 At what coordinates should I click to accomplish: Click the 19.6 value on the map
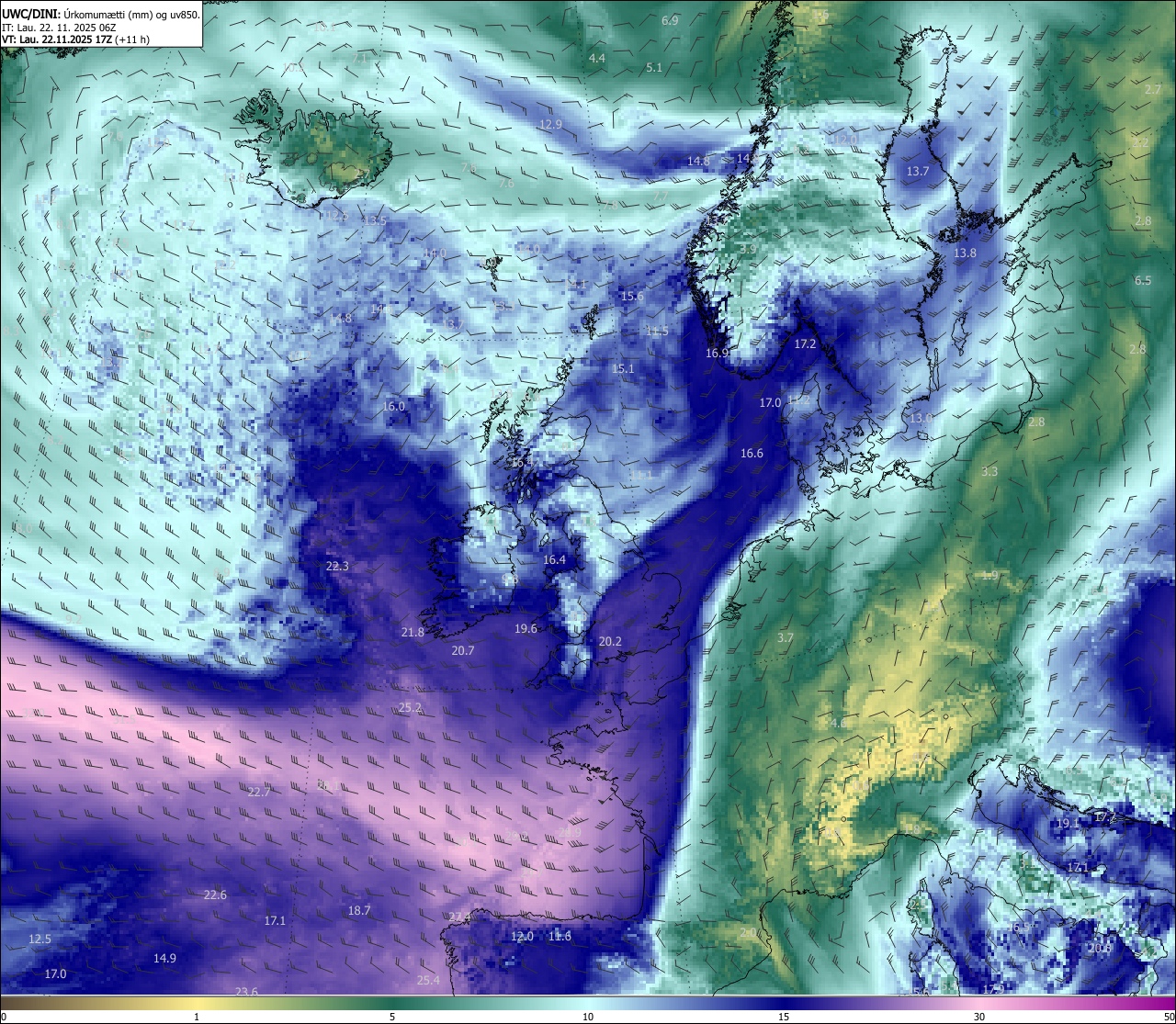tap(526, 628)
